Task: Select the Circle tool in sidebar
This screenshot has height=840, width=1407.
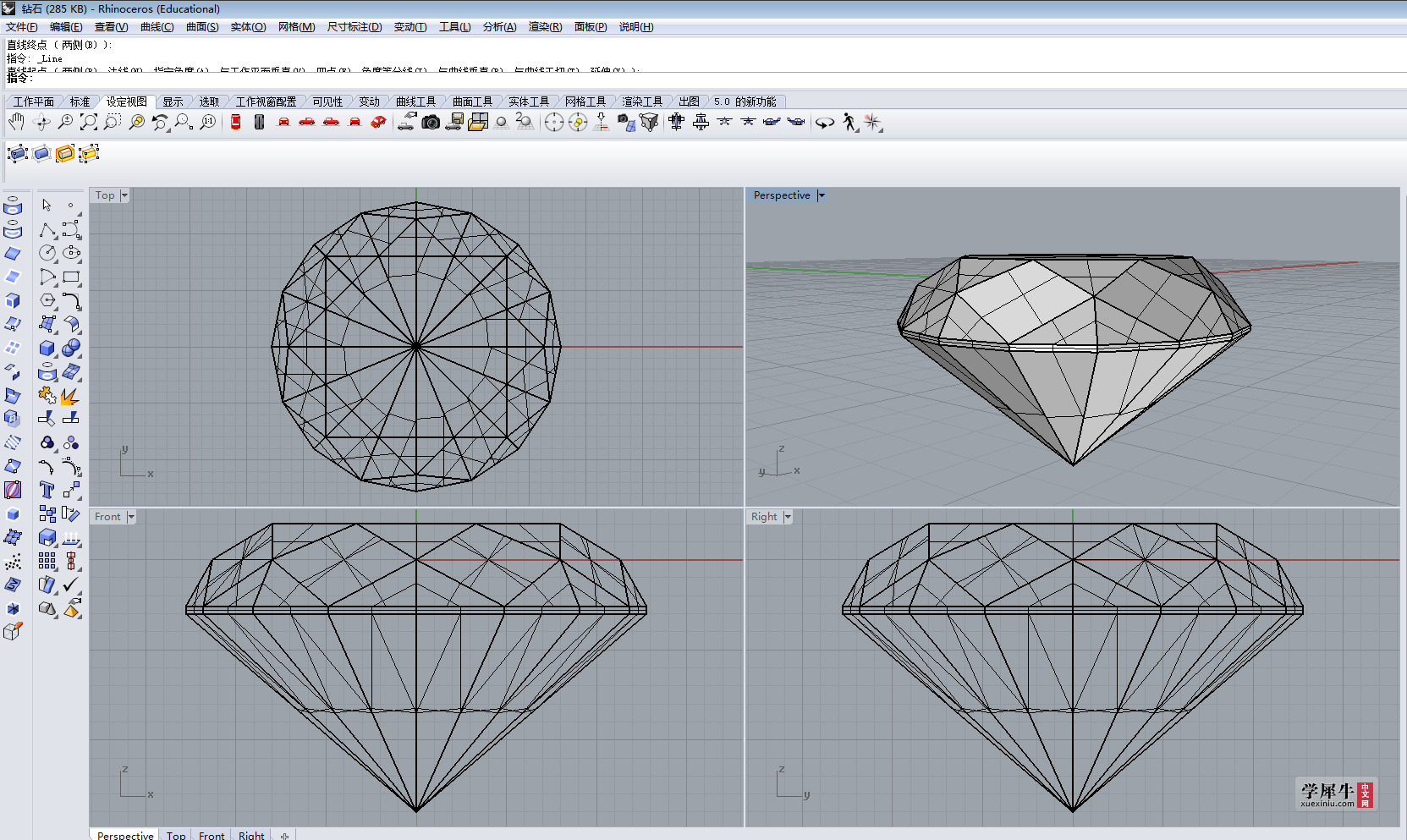Action: (x=47, y=253)
